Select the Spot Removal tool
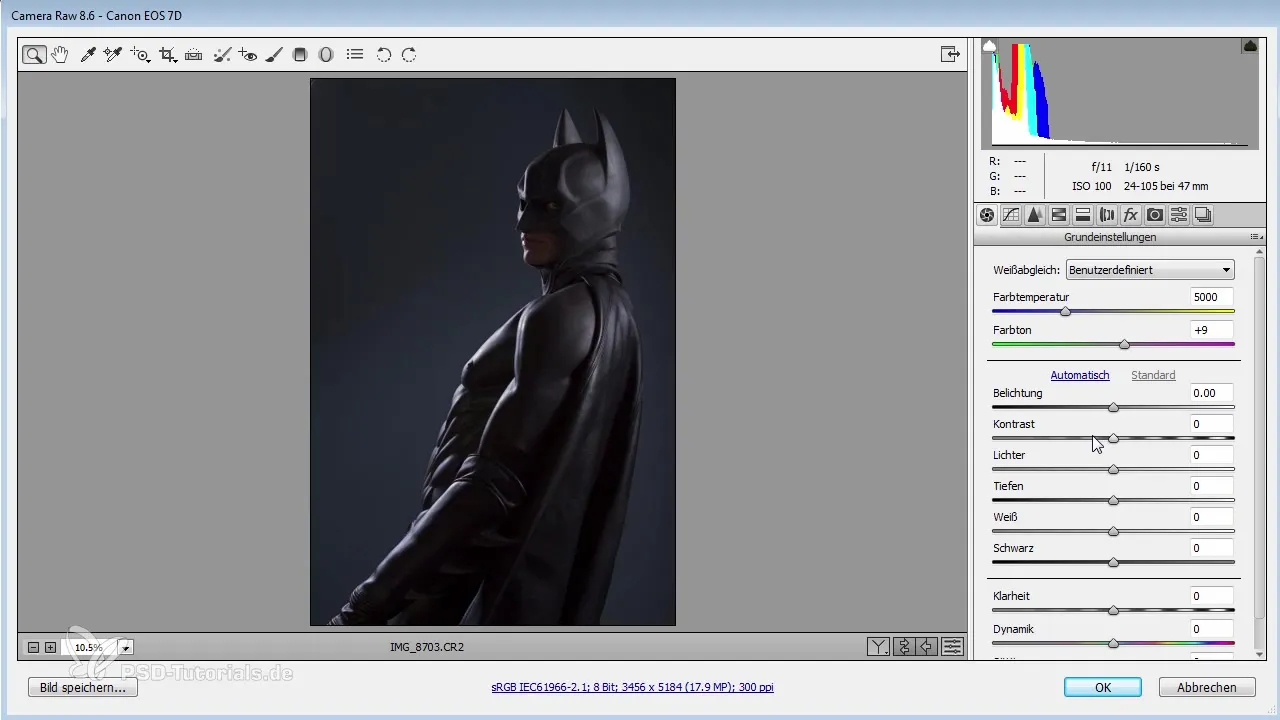The height and width of the screenshot is (720, 1280). click(222, 55)
